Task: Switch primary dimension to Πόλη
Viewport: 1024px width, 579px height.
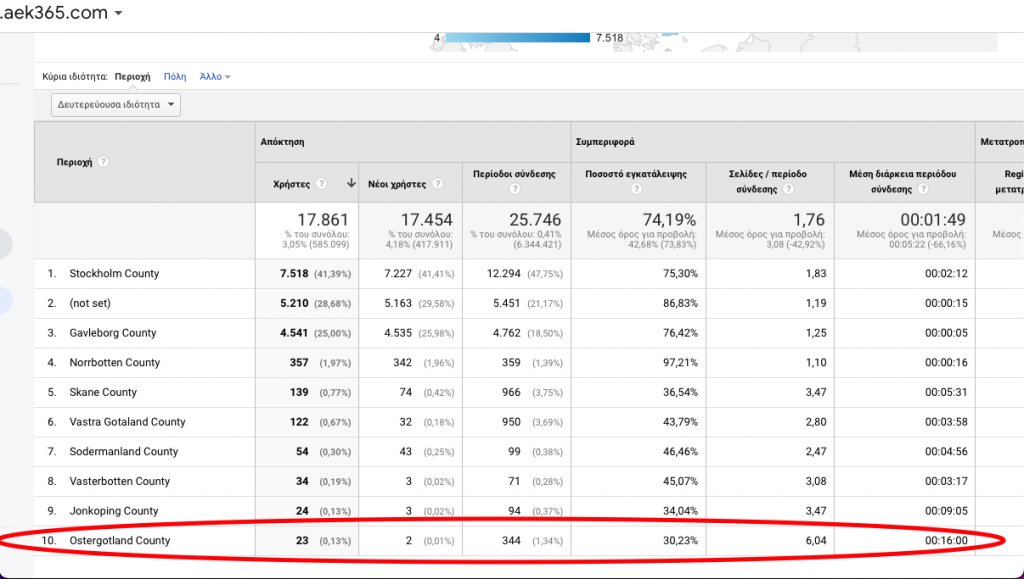Action: 175,77
